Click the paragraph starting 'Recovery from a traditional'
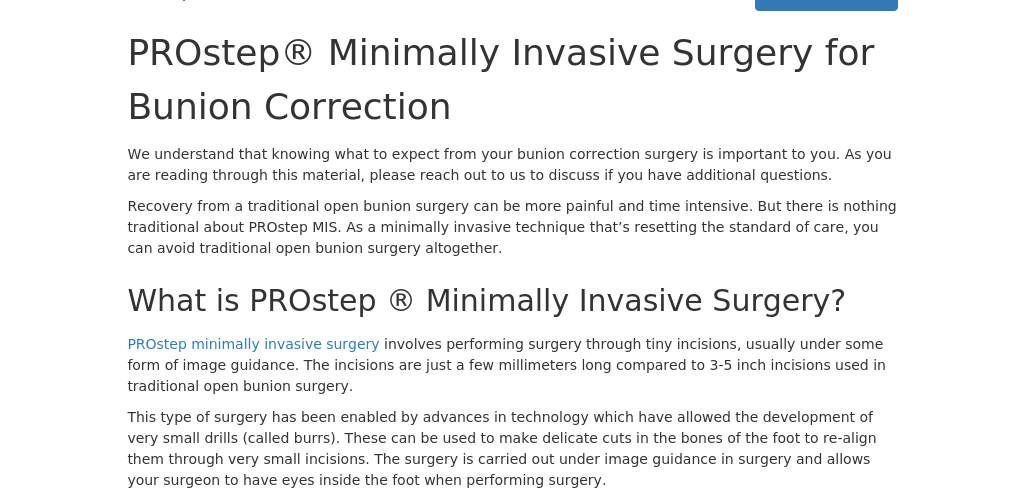1025x500 pixels. point(511,227)
